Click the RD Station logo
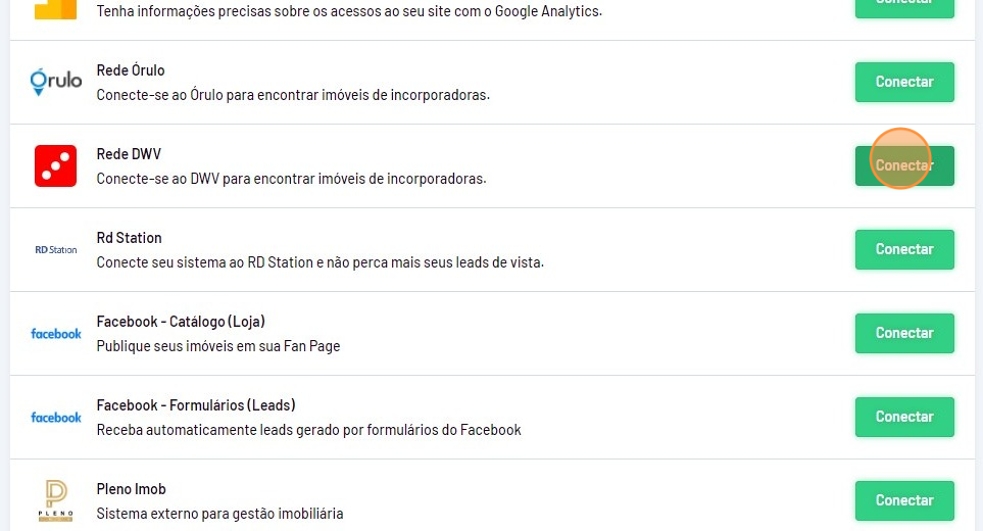 pyautogui.click(x=56, y=250)
